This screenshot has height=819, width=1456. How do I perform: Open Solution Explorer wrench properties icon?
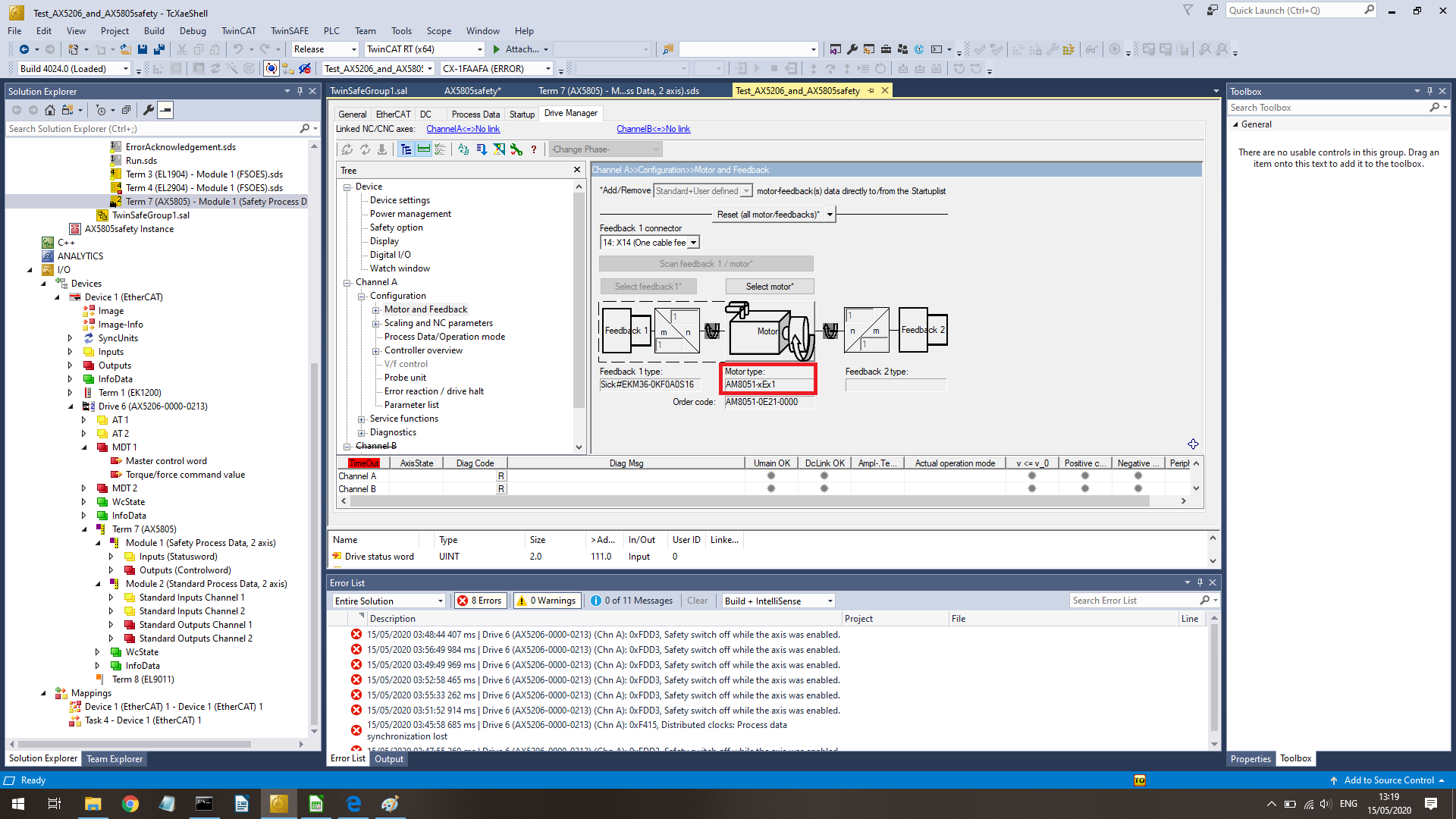pyautogui.click(x=149, y=110)
